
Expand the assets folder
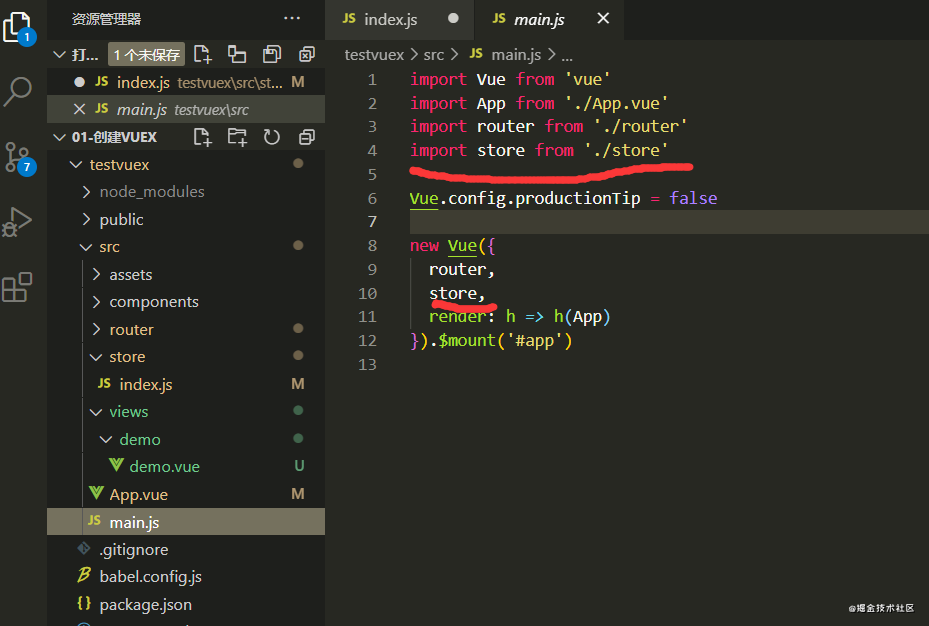pyautogui.click(x=97, y=275)
